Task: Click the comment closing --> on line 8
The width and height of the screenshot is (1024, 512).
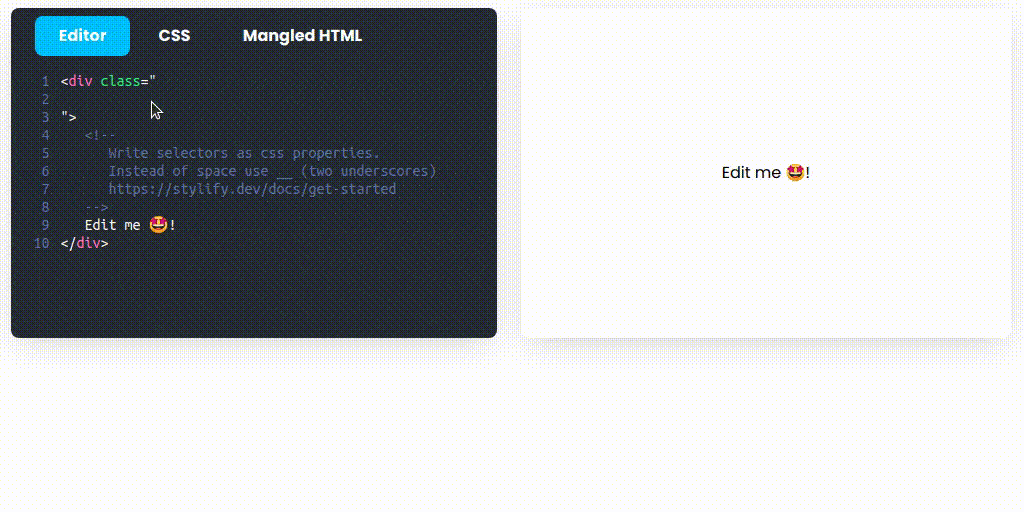Action: tap(97, 207)
